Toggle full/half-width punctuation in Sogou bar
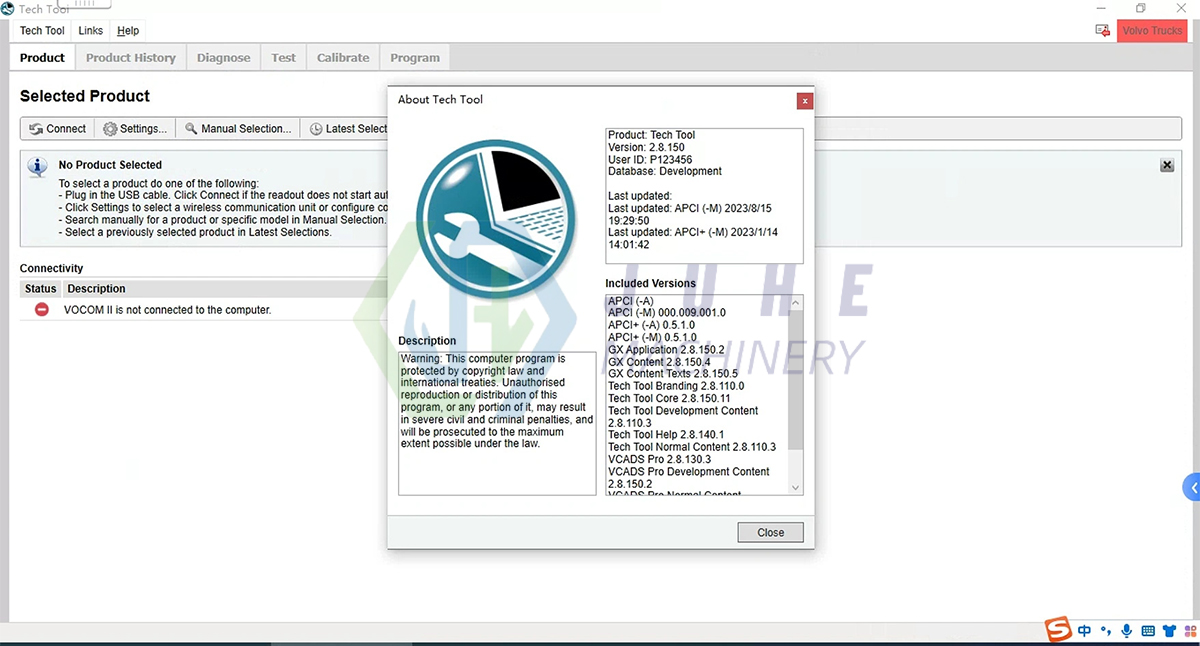1200x646 pixels. 1105,630
